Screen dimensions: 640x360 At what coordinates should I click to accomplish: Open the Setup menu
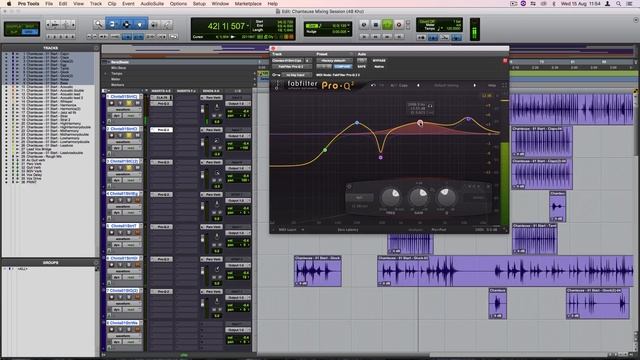(x=199, y=4)
